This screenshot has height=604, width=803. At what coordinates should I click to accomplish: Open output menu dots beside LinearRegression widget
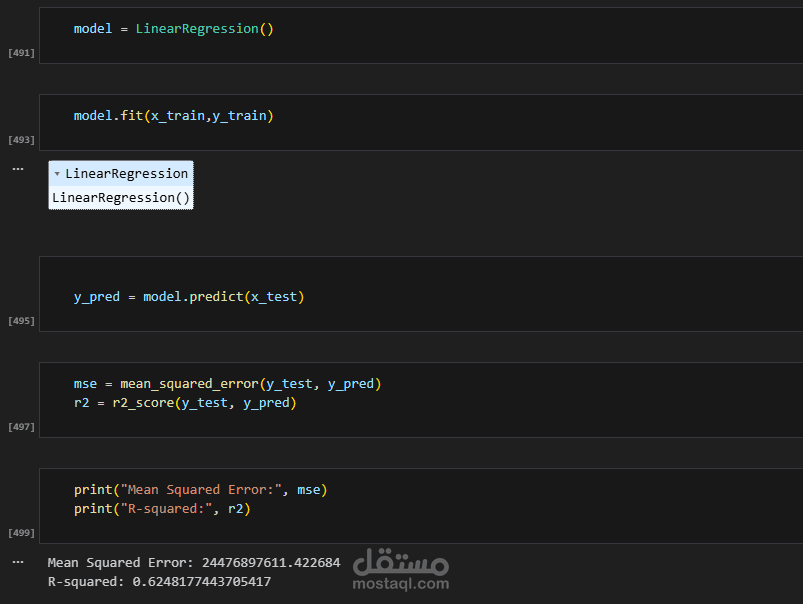(18, 169)
